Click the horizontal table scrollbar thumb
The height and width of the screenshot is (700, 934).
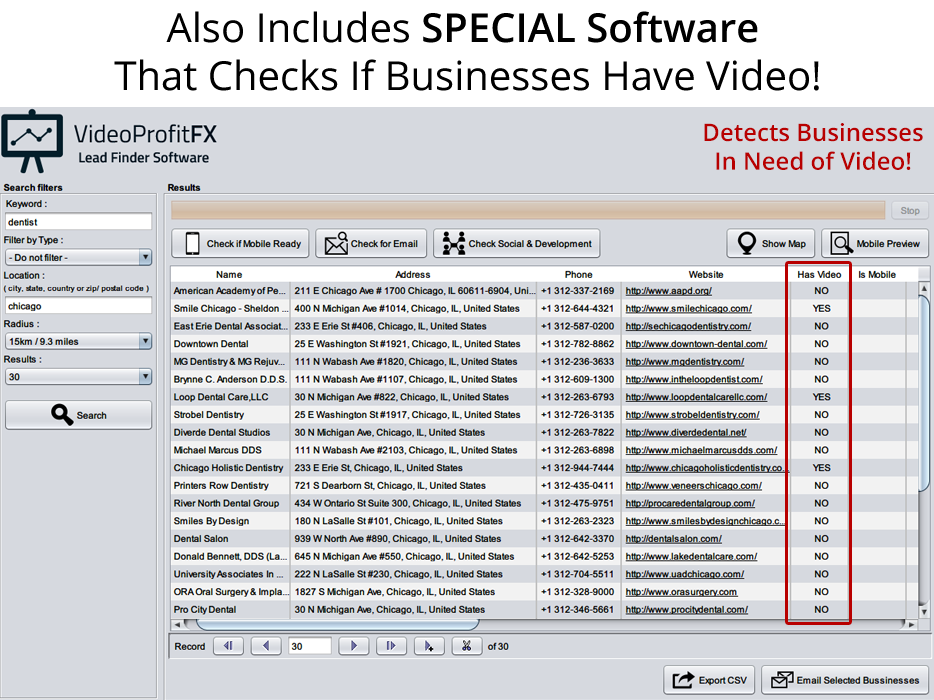point(338,624)
